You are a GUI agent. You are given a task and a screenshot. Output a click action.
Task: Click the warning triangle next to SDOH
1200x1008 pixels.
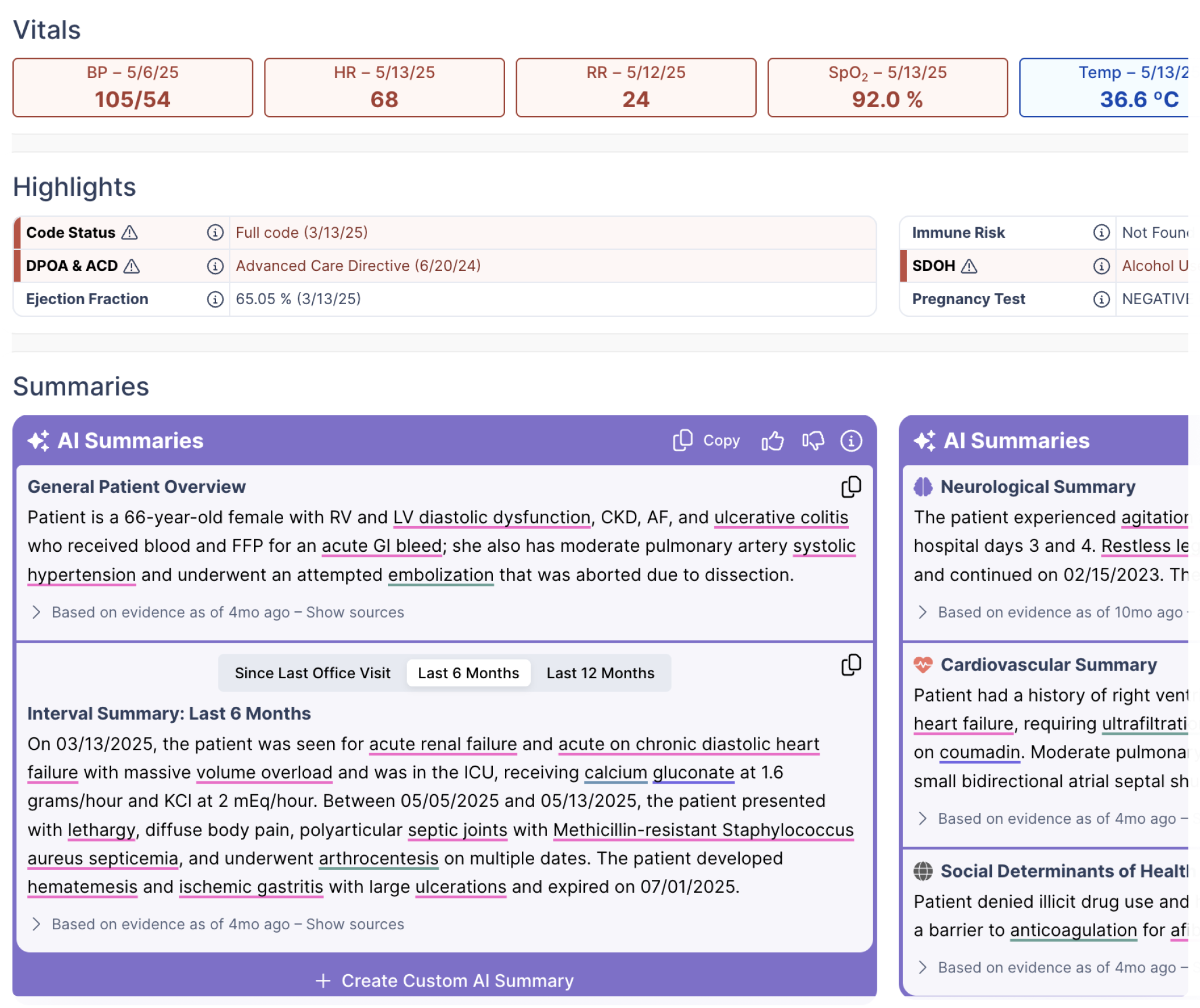(968, 266)
